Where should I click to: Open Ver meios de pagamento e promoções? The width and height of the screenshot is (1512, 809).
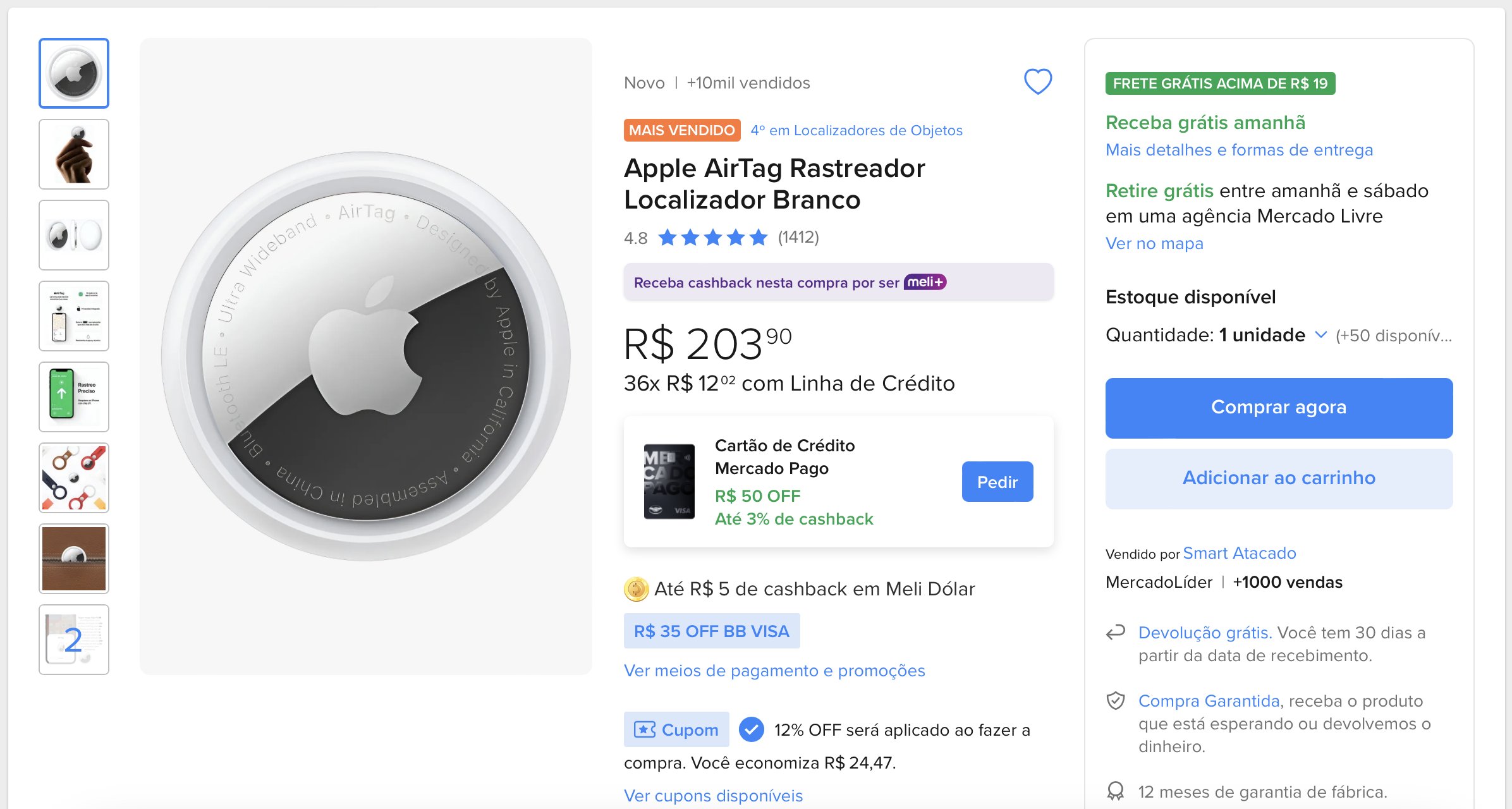click(x=774, y=670)
